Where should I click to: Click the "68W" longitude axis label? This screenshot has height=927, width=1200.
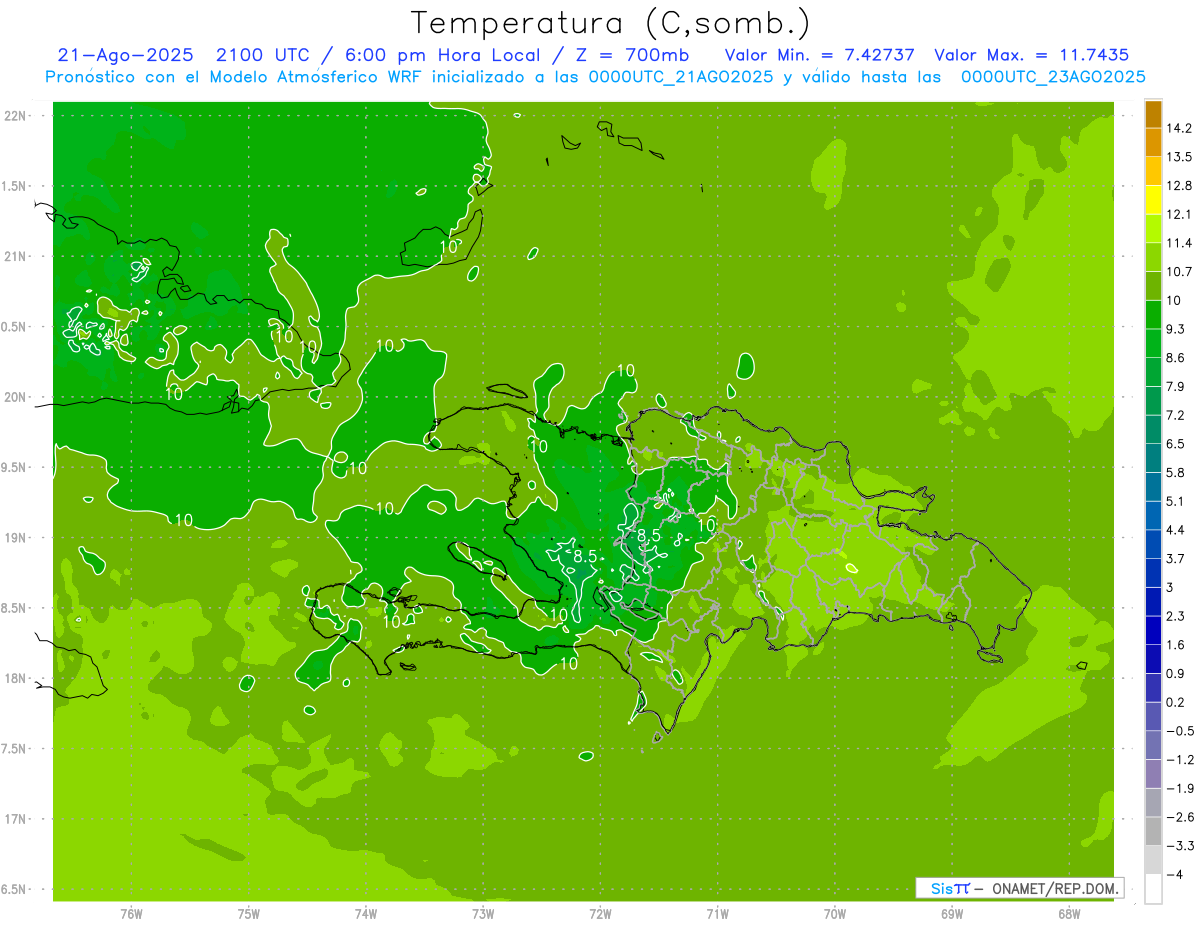click(1069, 913)
